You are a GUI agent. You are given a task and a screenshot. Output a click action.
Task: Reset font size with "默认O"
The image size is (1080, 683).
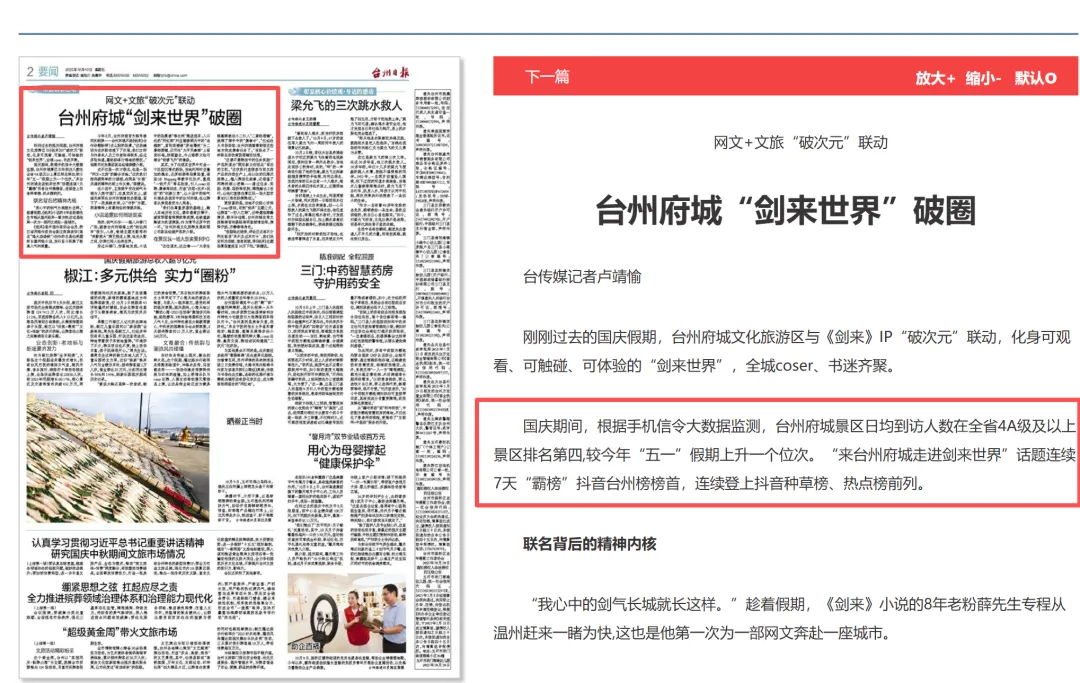pos(1036,77)
